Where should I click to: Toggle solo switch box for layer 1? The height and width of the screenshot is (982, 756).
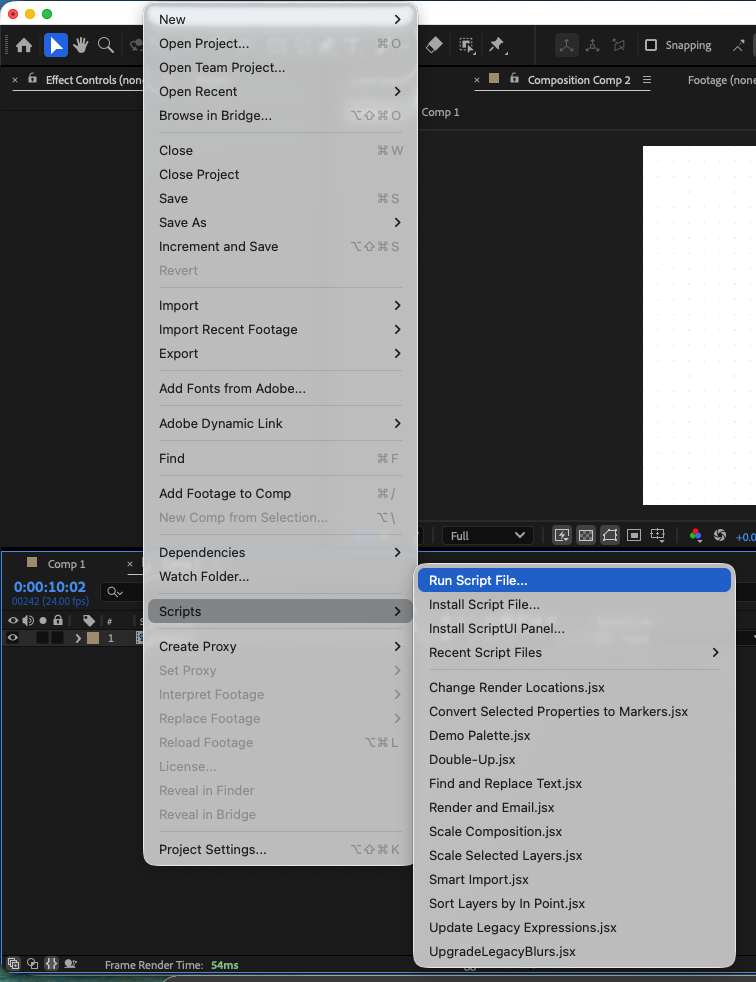[42, 638]
